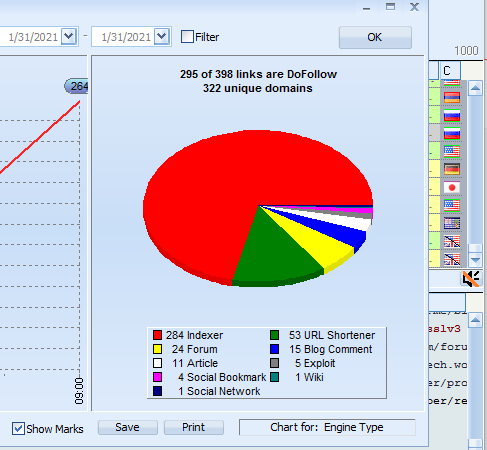Screen dimensions: 487x450
Task: Enable the Filter checkbox
Action: point(187,37)
